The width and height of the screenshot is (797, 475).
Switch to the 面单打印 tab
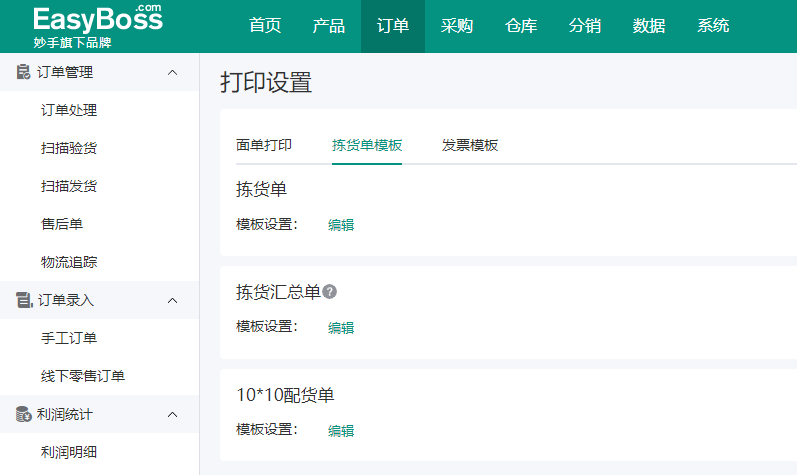point(264,145)
